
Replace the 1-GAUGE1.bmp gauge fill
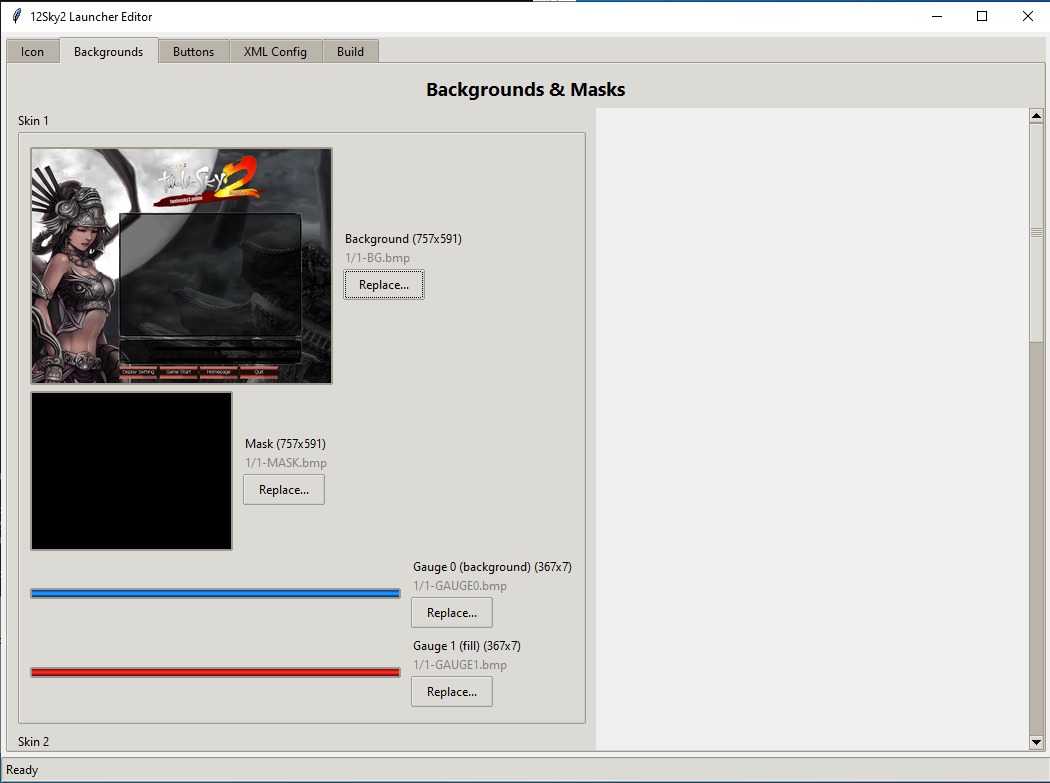[452, 692]
